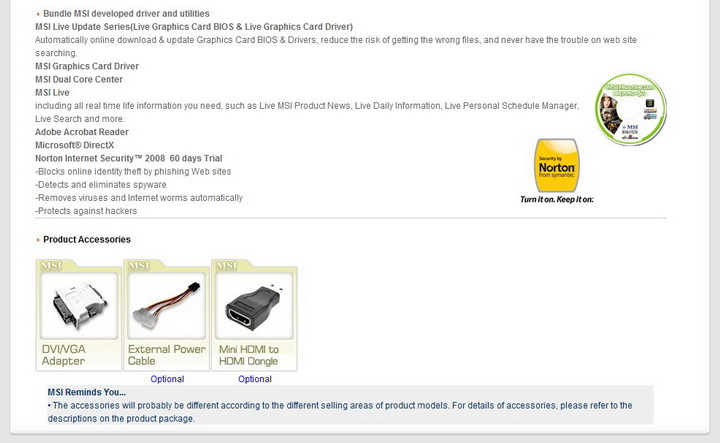The width and height of the screenshot is (720, 443).
Task: Click Optional label under External Power Cable
Action: click(x=167, y=379)
